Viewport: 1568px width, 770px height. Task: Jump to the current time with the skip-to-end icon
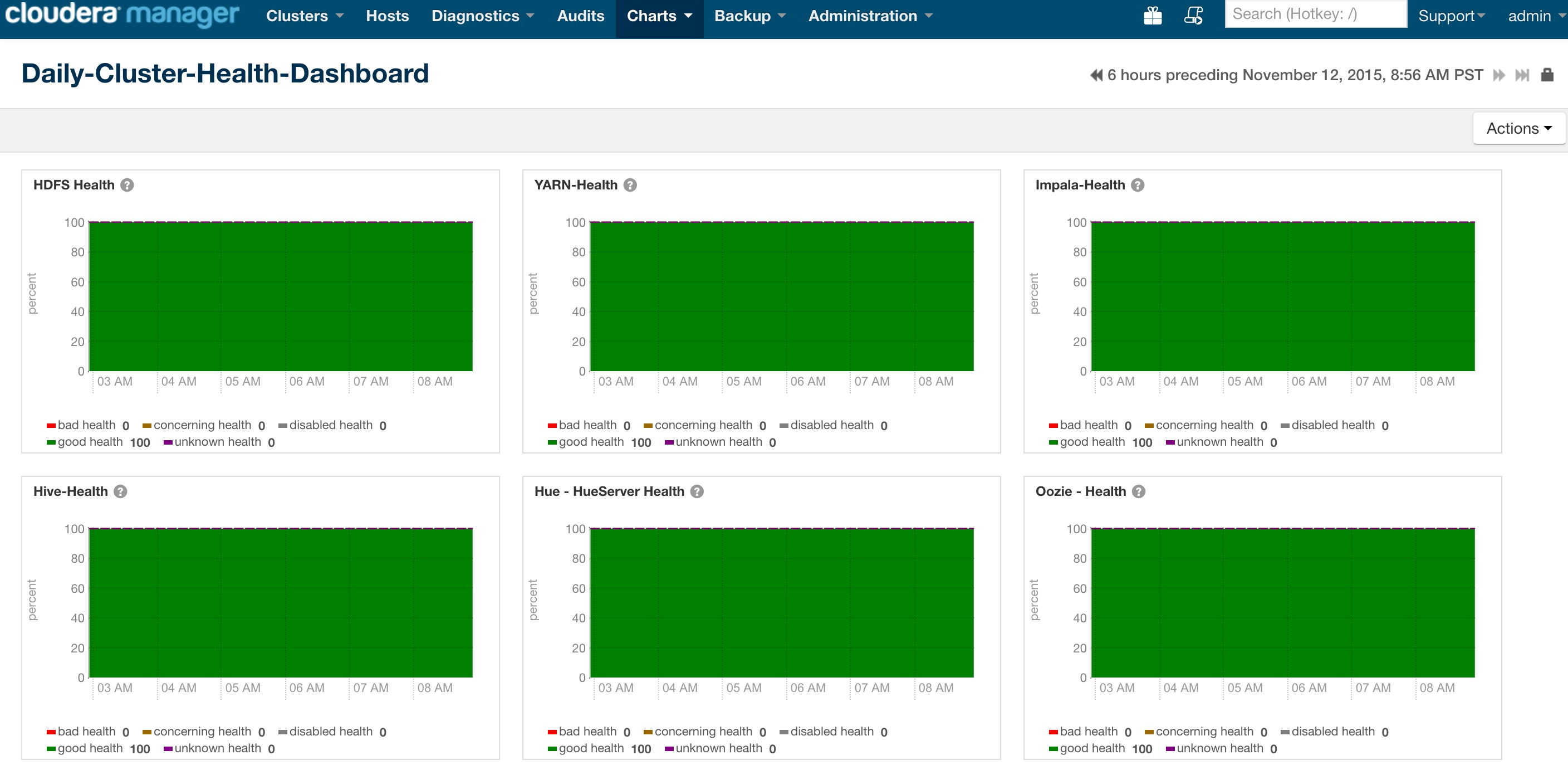click(x=1522, y=75)
